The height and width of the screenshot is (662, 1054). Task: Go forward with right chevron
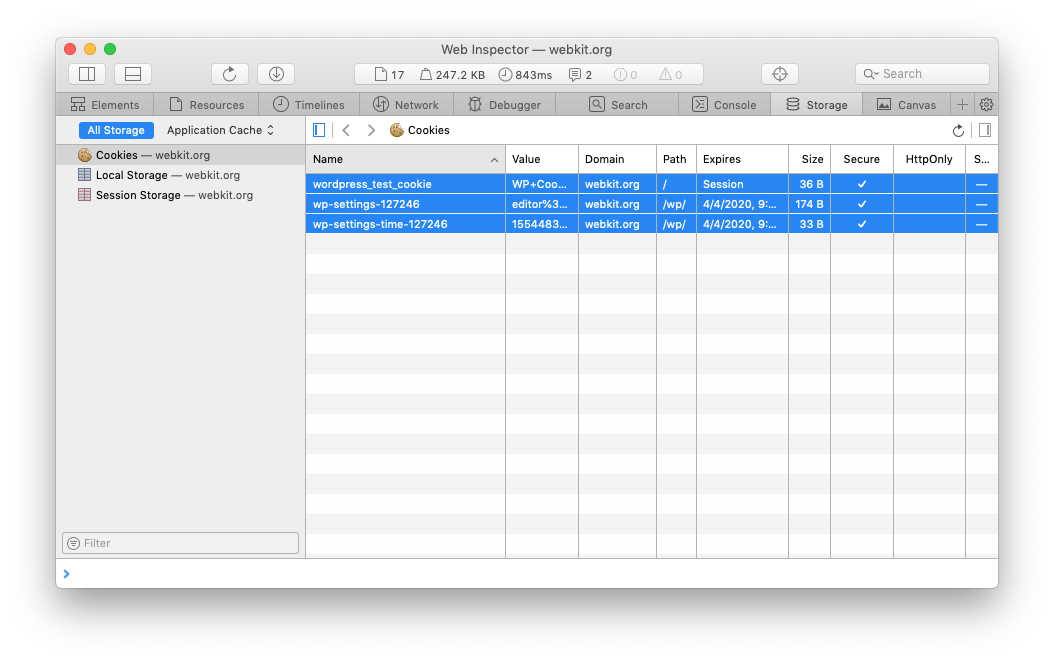coord(371,130)
